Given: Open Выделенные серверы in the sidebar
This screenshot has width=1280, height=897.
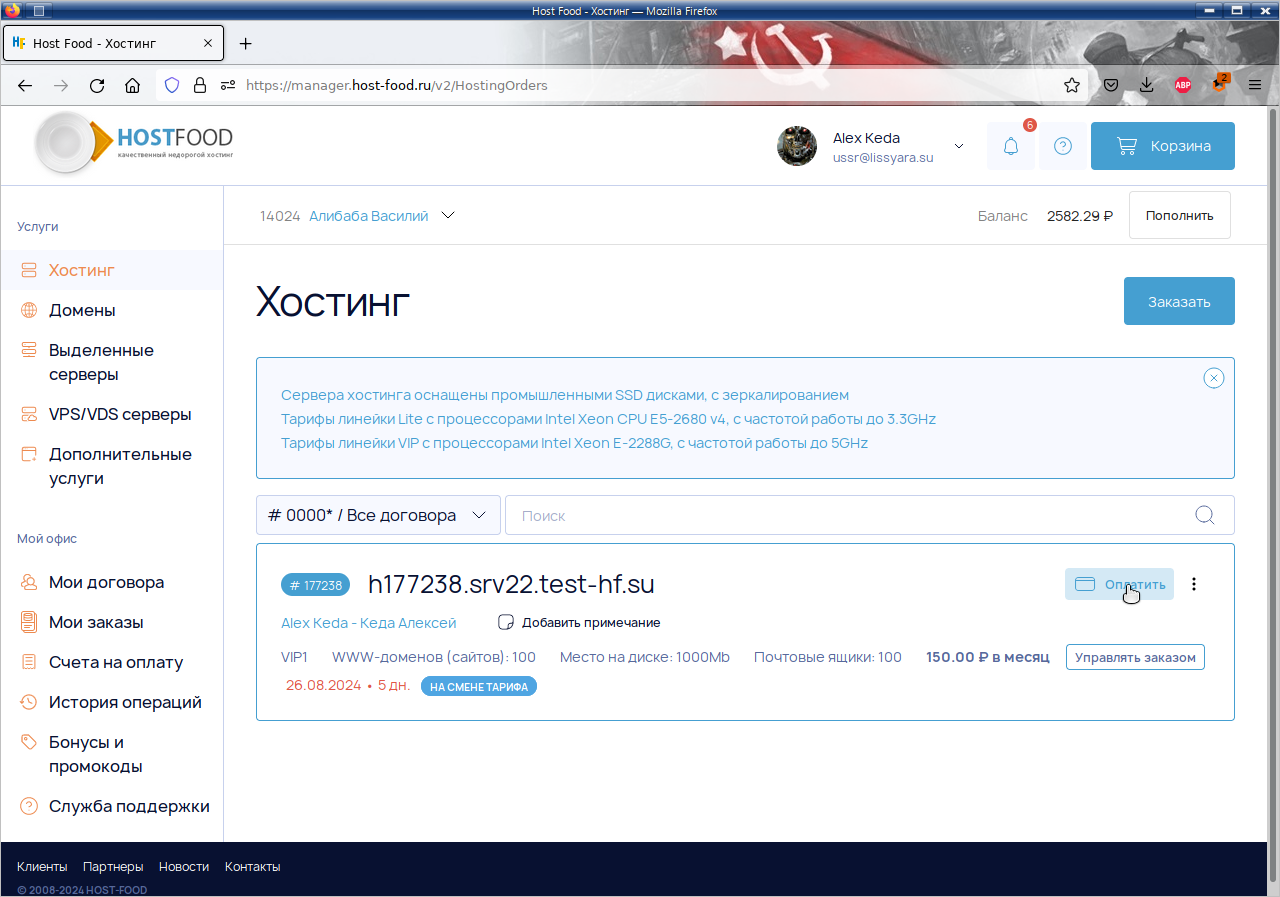Looking at the screenshot, I should (112, 362).
